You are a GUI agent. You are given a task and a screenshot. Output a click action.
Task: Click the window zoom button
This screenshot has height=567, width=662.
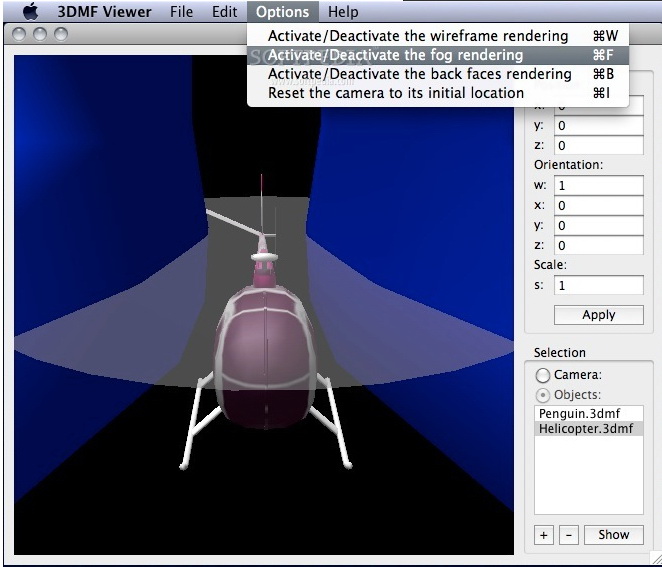point(61,34)
